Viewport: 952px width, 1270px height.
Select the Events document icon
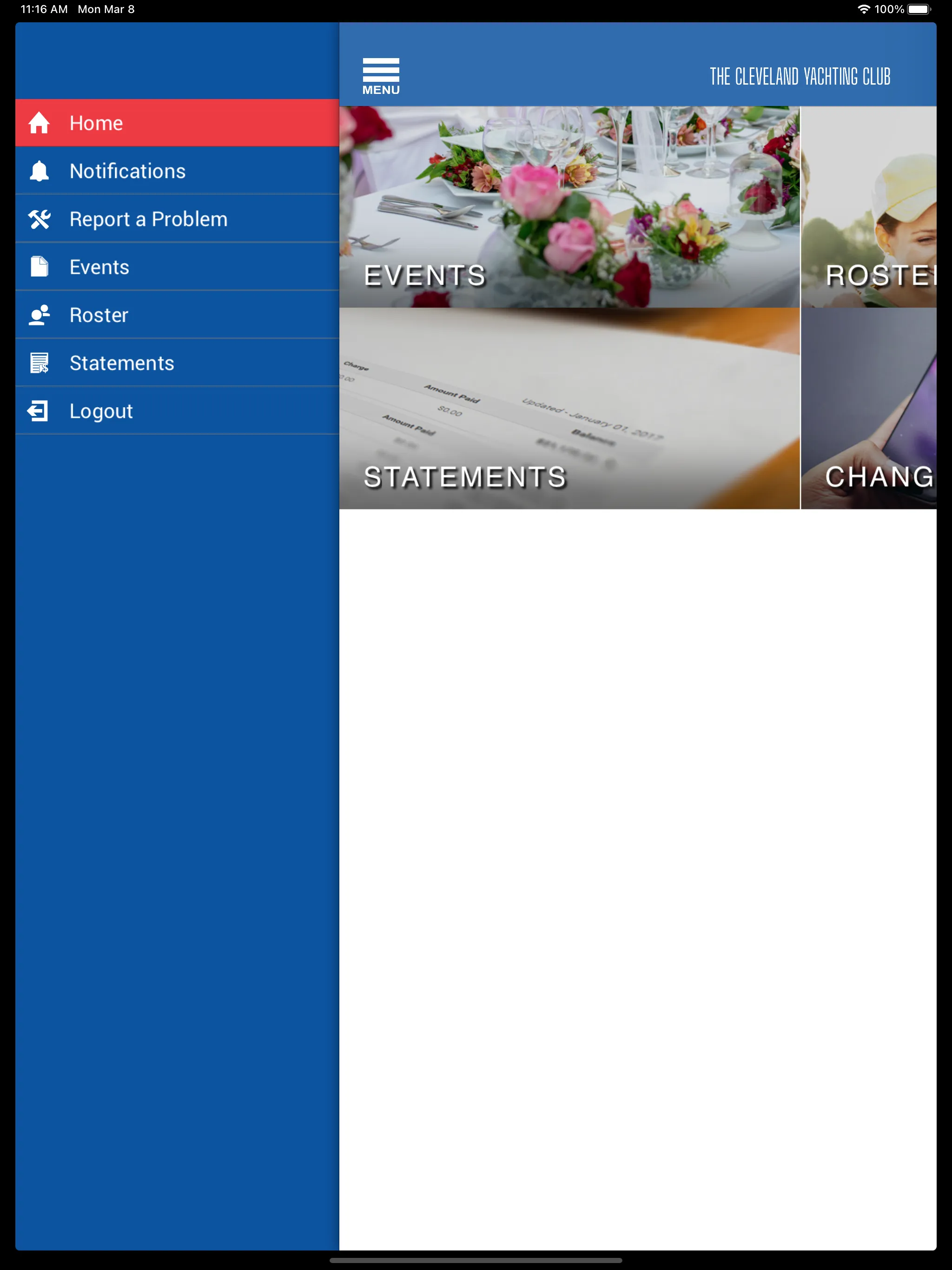point(39,266)
